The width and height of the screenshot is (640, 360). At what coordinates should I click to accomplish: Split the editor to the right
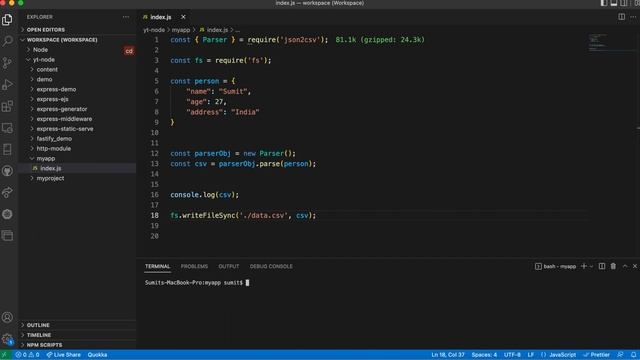coord(621,17)
